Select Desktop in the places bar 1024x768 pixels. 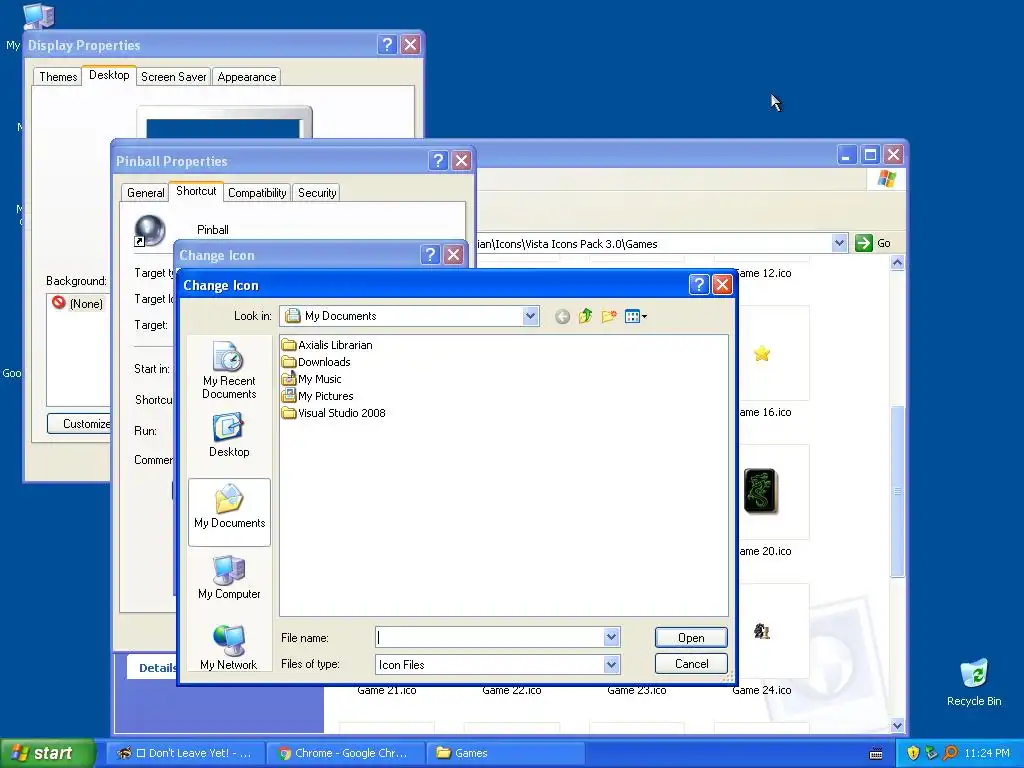[229, 435]
